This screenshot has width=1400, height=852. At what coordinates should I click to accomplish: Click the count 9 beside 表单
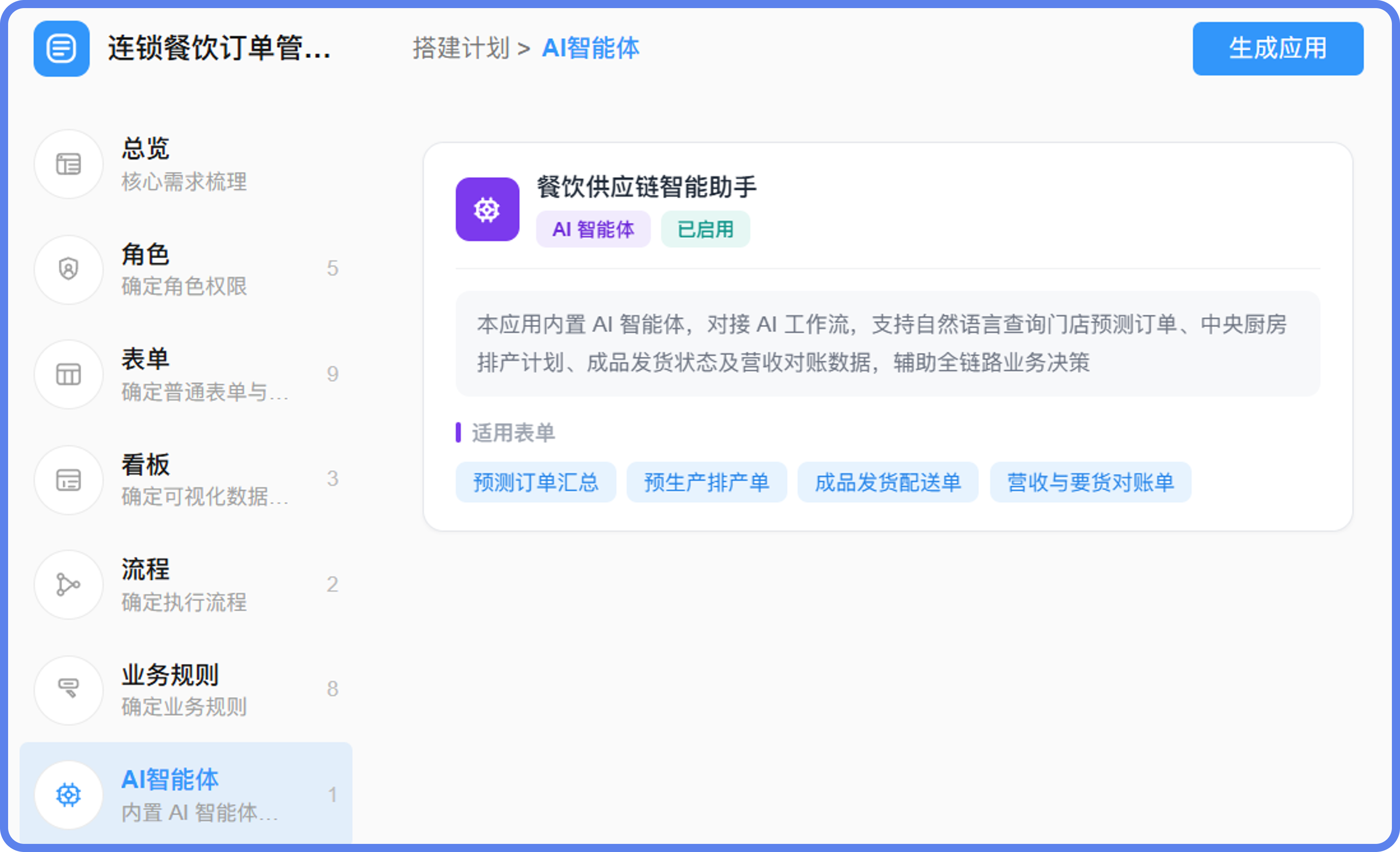pos(333,374)
